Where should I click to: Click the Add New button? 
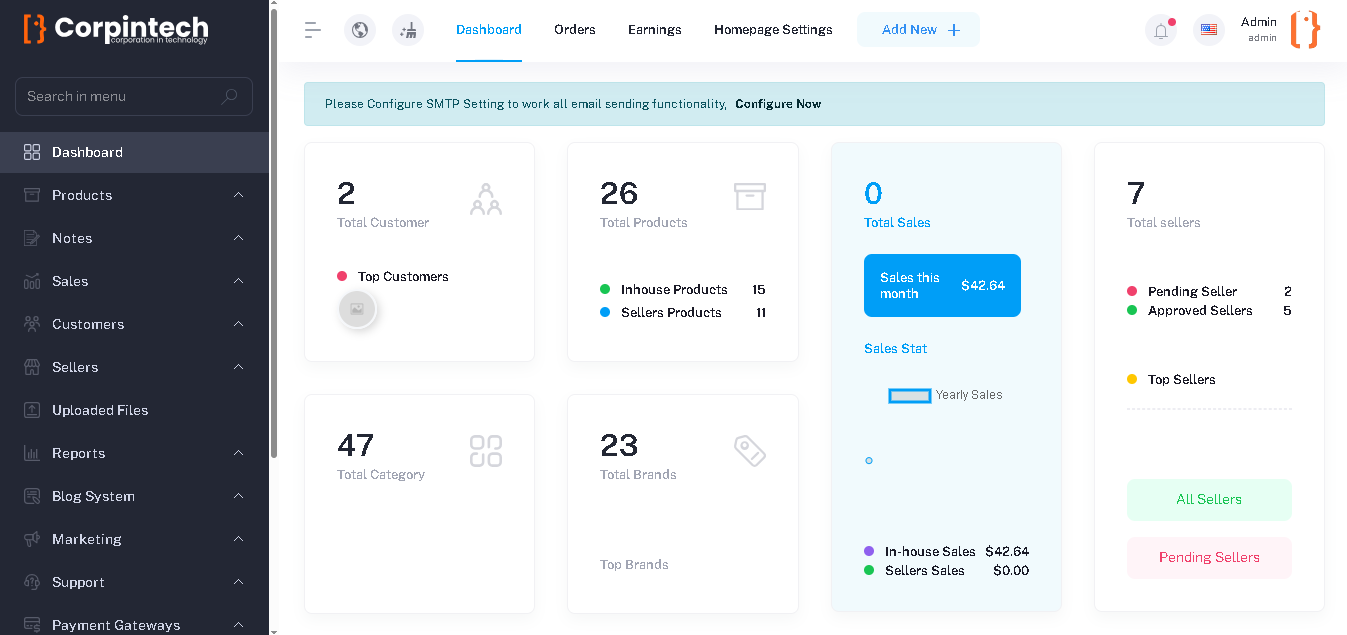919,30
